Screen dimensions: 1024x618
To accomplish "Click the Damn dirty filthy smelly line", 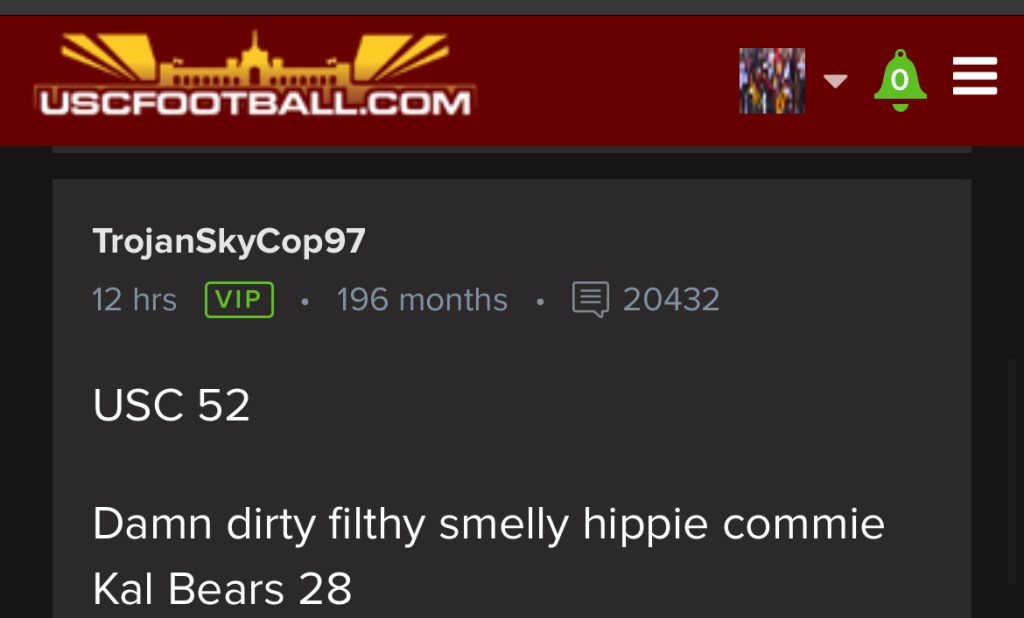I will (488, 525).
